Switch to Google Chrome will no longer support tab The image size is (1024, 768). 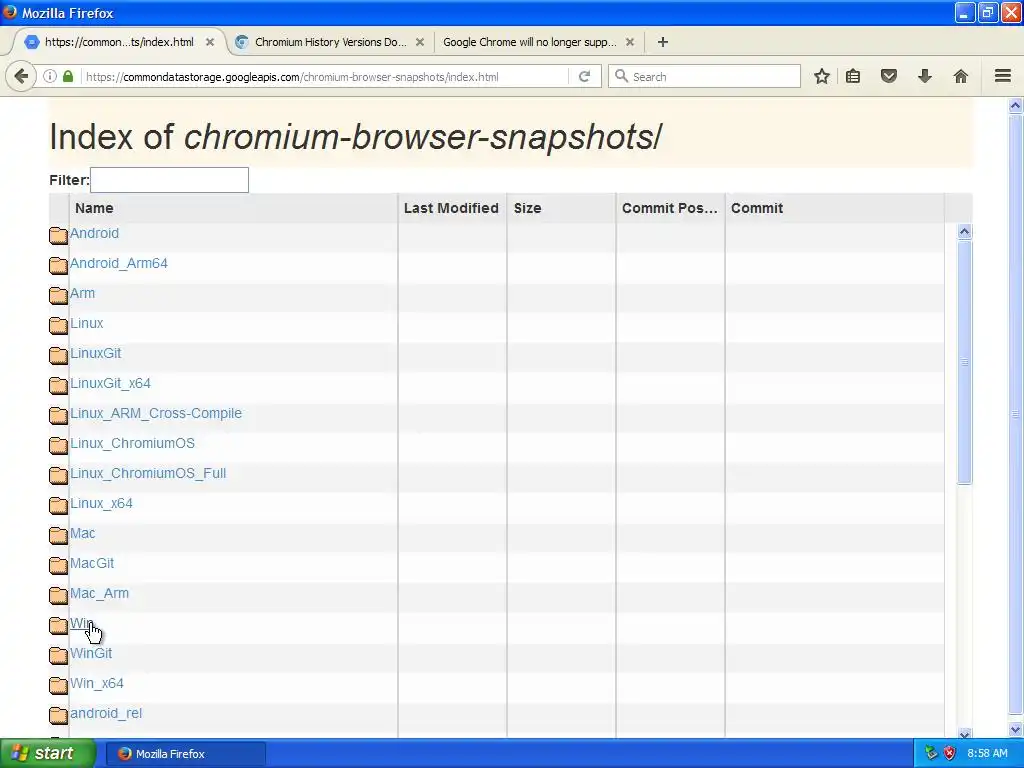pyautogui.click(x=530, y=42)
